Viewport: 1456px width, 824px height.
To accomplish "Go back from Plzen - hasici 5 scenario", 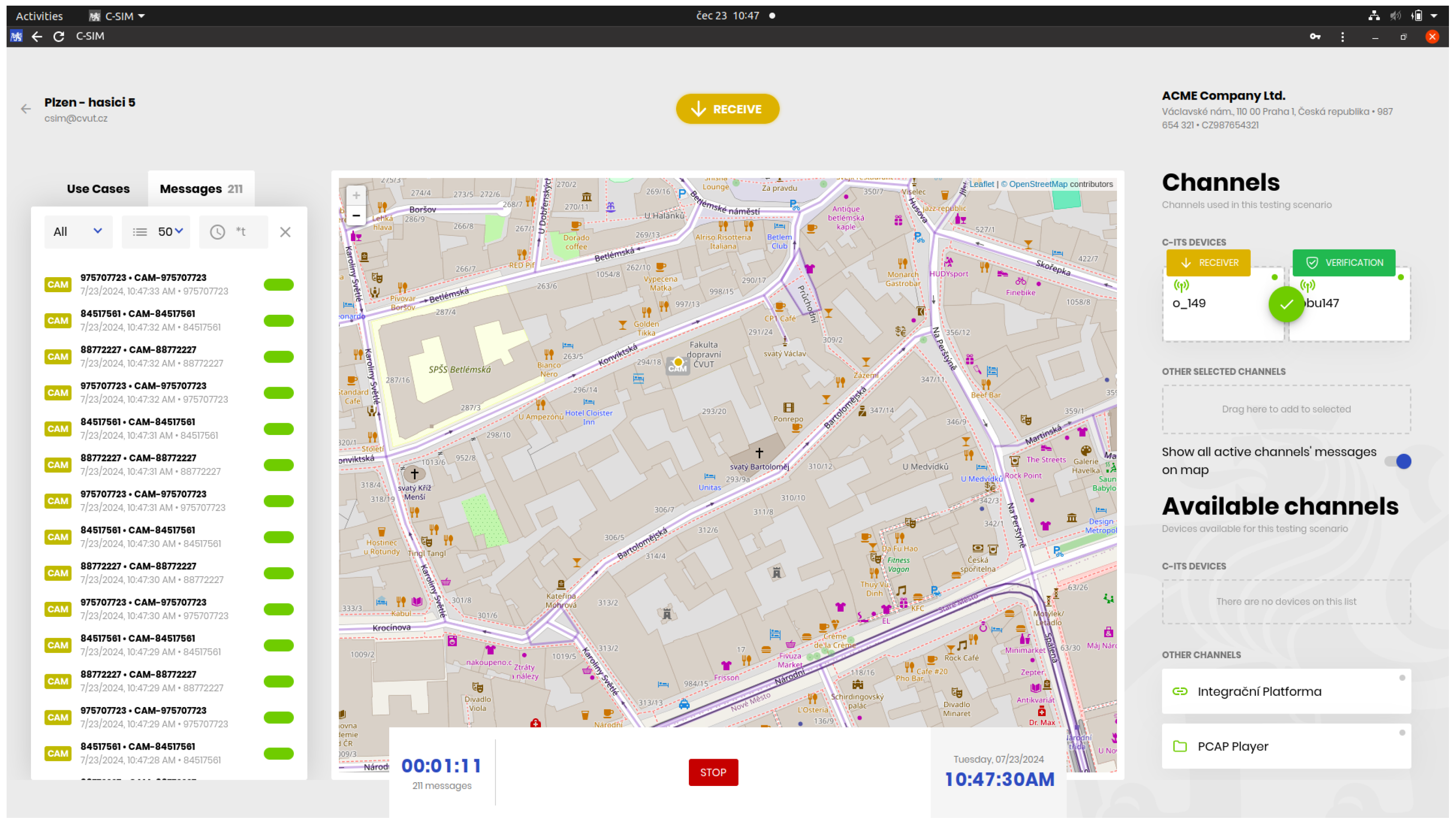I will point(26,109).
